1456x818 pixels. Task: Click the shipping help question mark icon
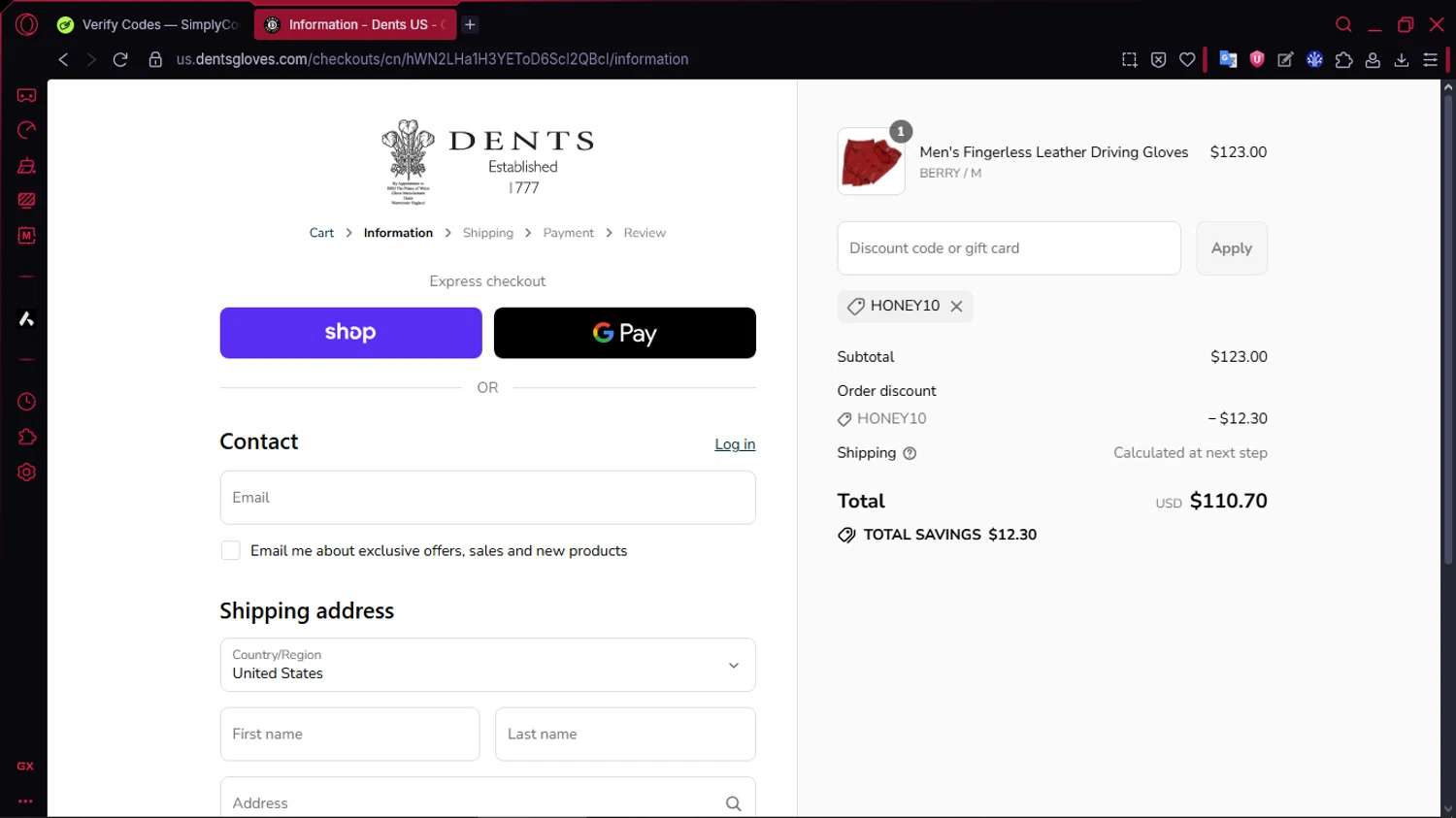910,453
